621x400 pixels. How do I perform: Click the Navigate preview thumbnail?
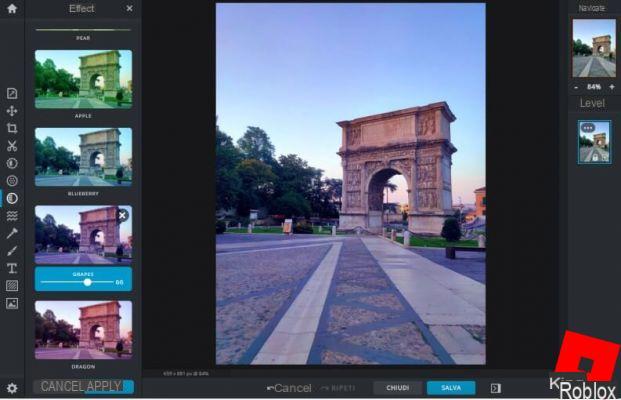594,48
